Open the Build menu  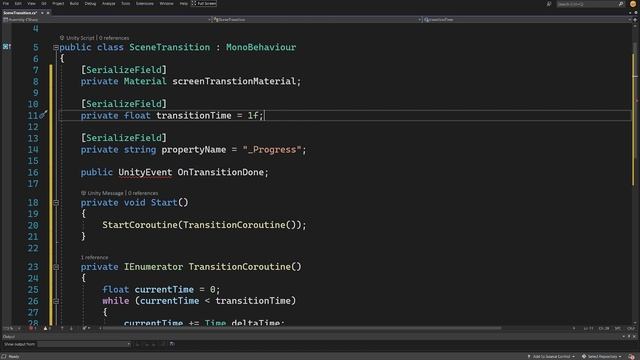point(74,3)
